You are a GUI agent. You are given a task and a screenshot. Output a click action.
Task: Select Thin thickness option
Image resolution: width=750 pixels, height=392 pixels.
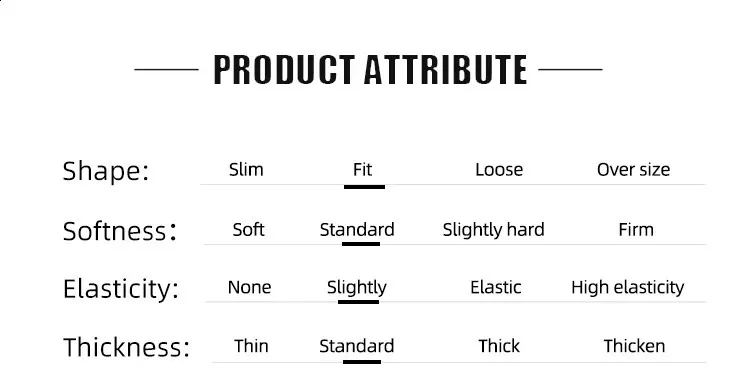pos(251,346)
